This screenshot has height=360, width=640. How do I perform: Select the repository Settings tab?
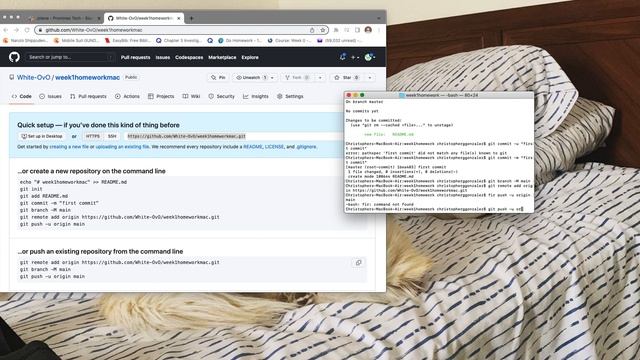coord(290,96)
